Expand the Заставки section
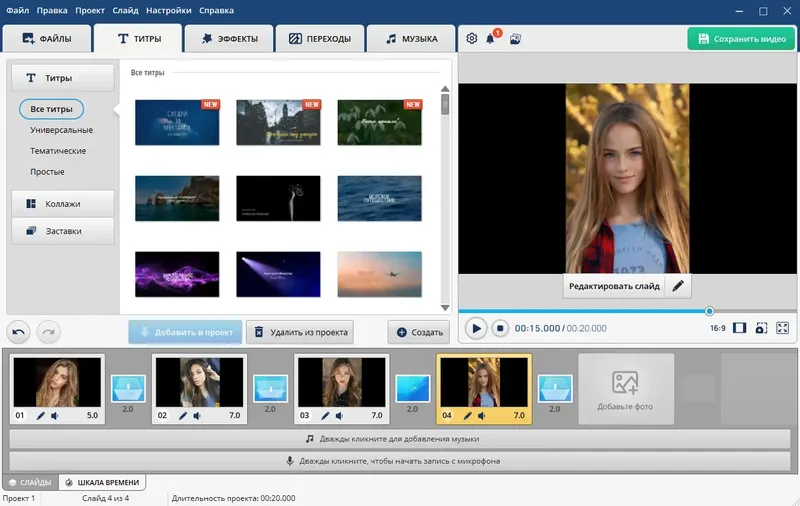 pos(62,231)
